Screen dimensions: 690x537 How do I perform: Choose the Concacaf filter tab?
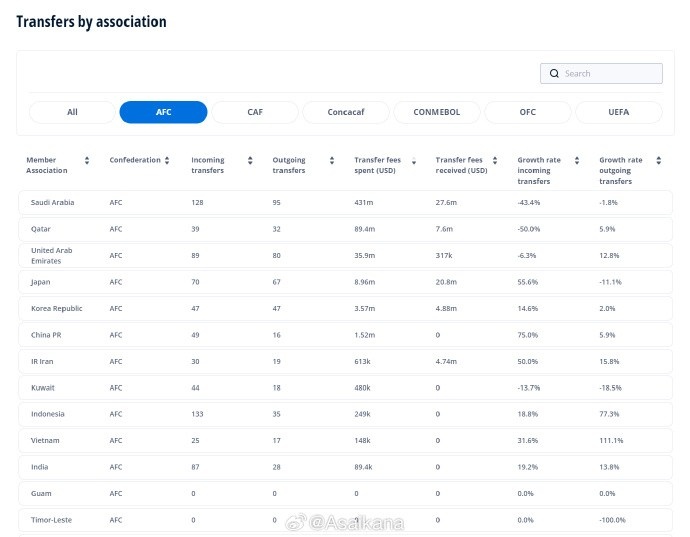(x=346, y=112)
